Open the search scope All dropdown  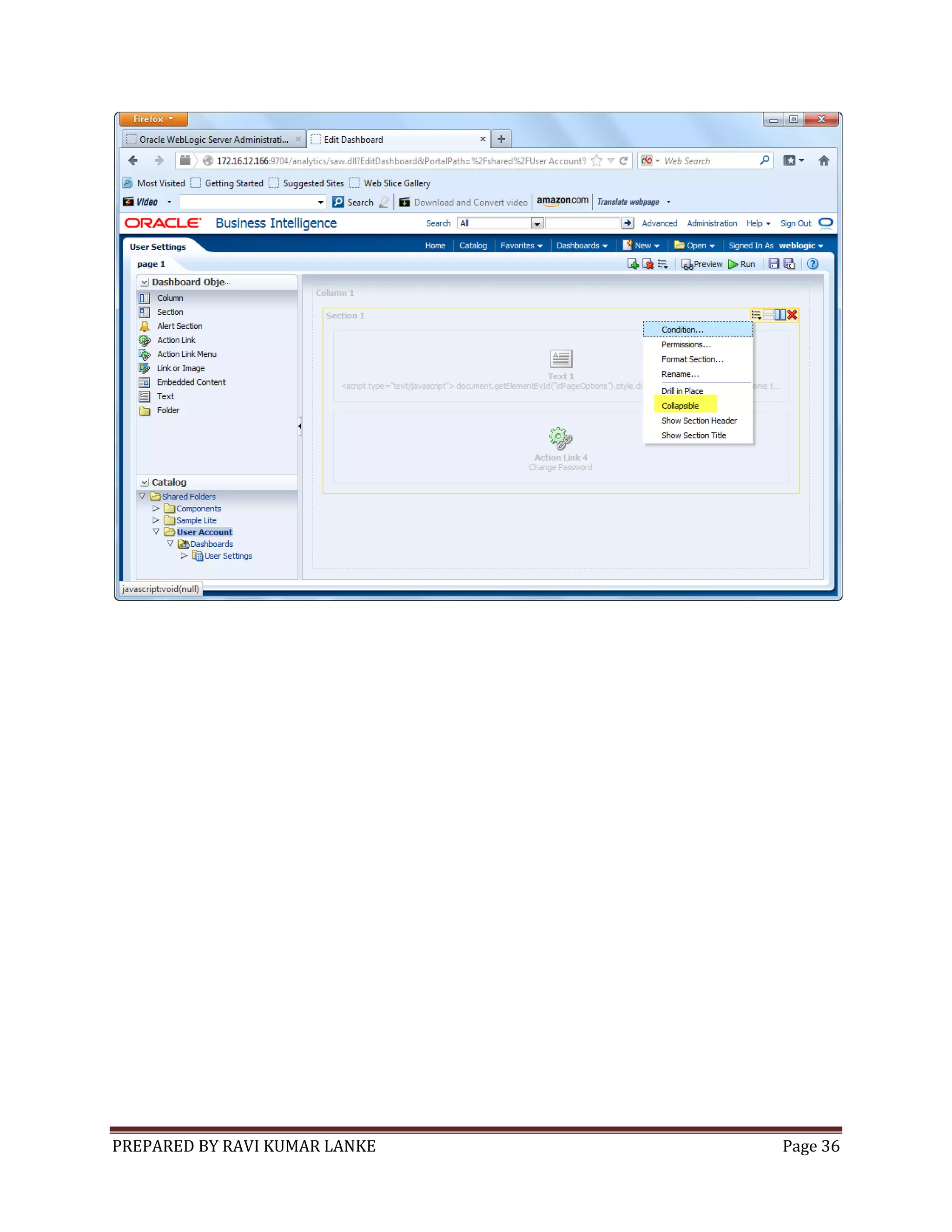[x=537, y=223]
